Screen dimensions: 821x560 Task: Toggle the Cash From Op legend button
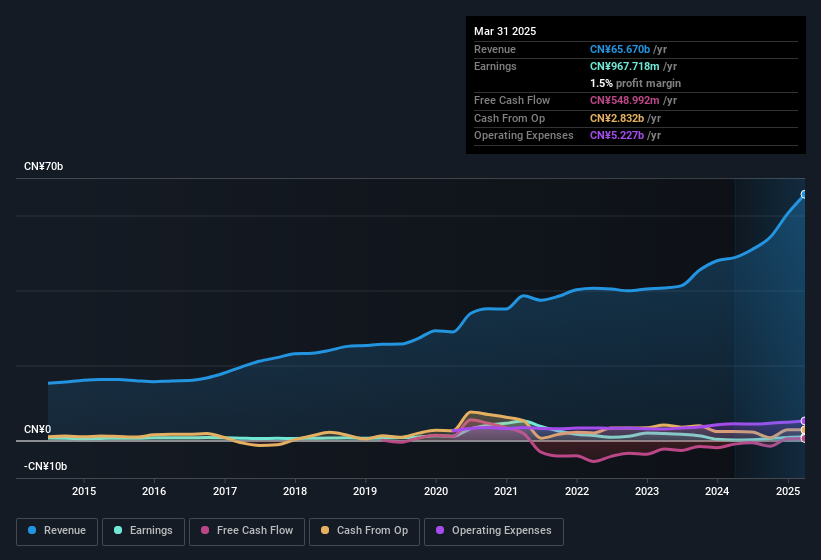pyautogui.click(x=364, y=531)
